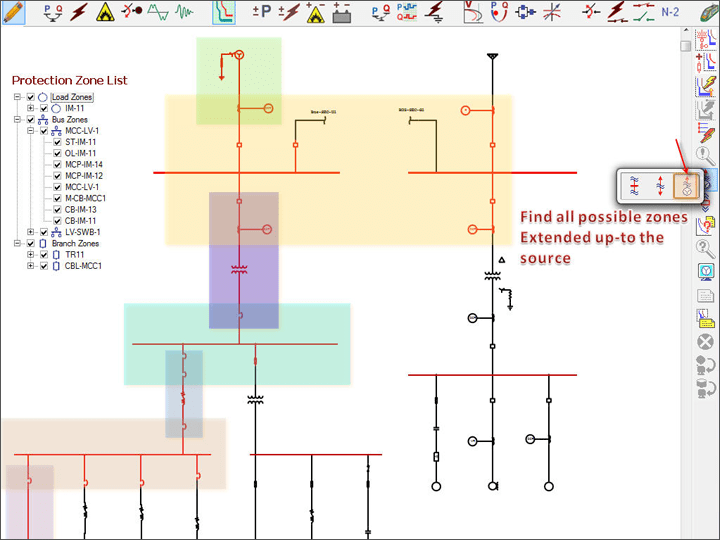
Task: Expand the IM-11 load zone node
Action: click(x=31, y=108)
